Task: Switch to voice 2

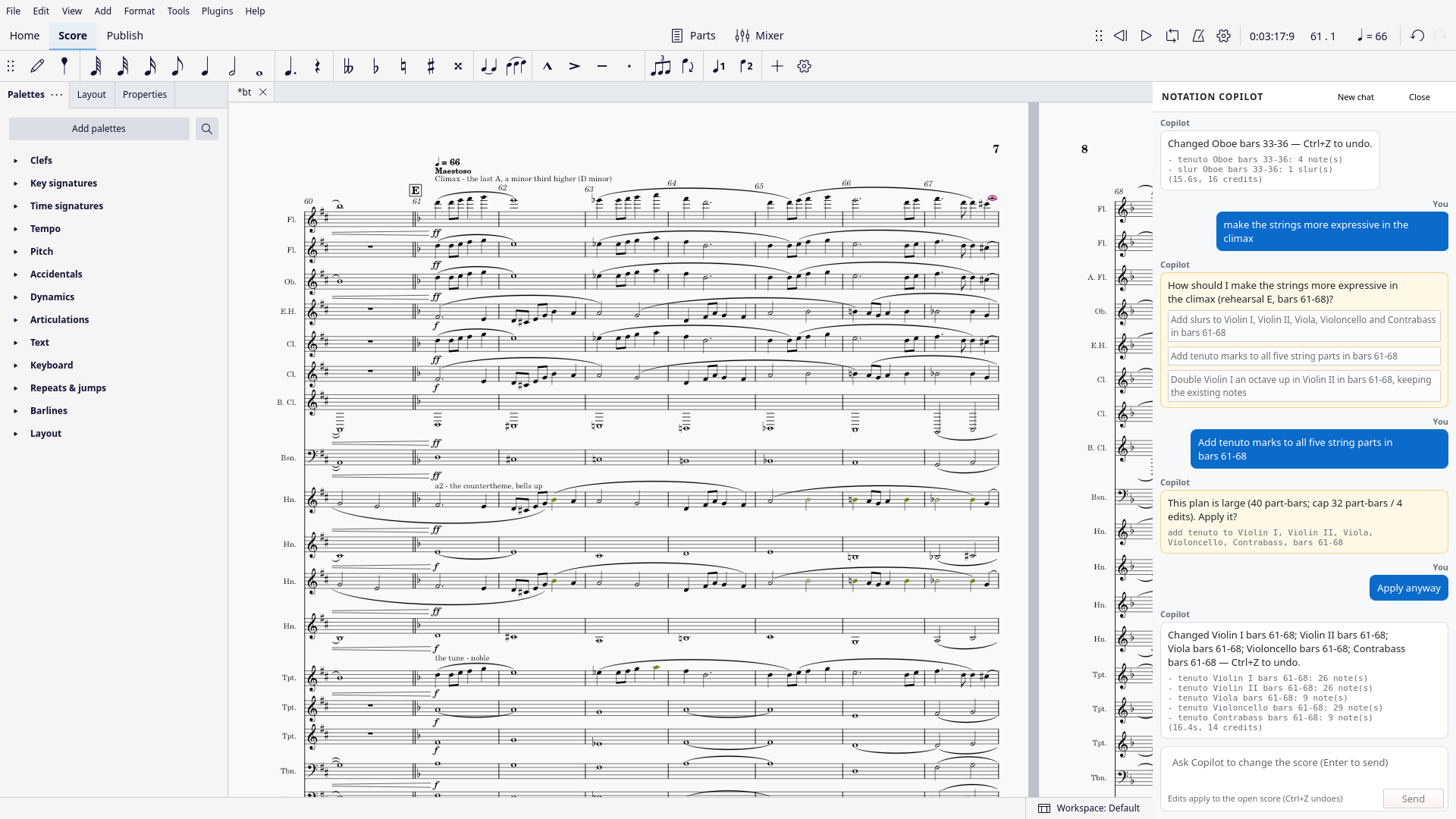Action: point(746,67)
